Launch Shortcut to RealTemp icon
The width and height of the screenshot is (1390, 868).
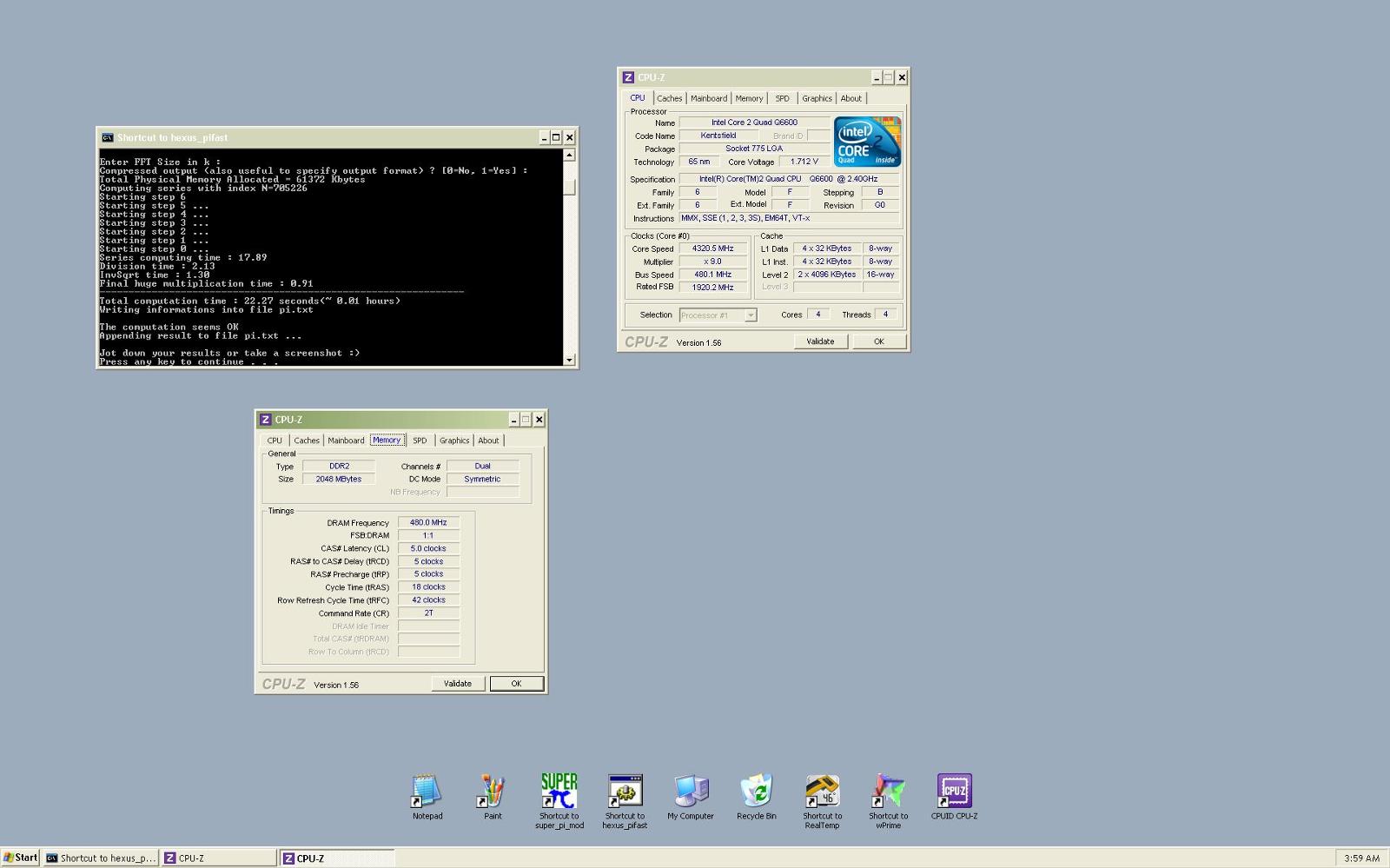point(822,800)
